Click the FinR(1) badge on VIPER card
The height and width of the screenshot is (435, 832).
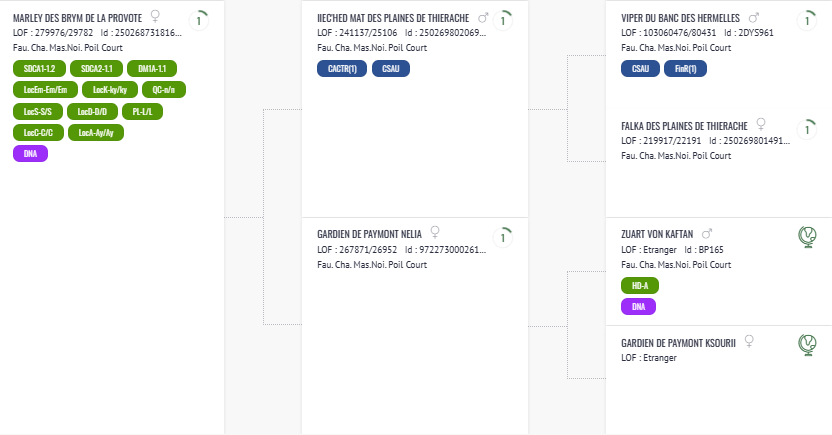tap(686, 68)
